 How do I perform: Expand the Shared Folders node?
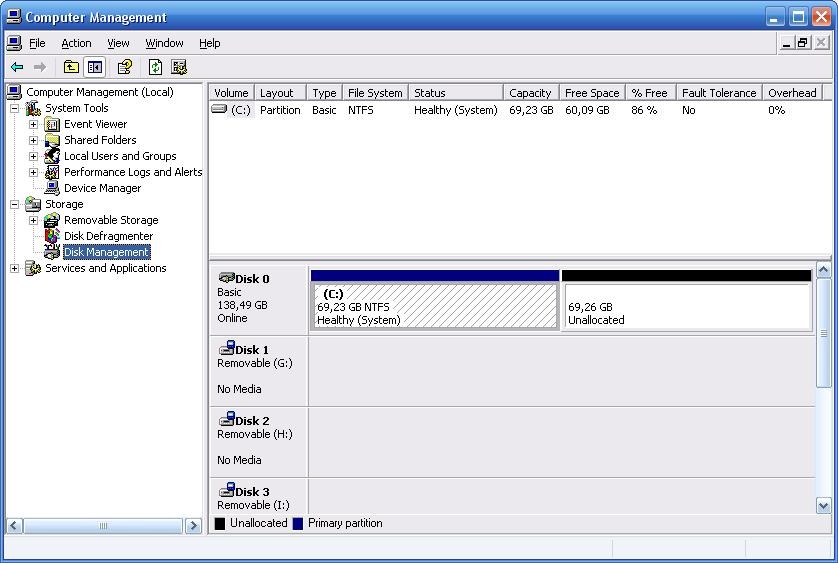[x=33, y=141]
